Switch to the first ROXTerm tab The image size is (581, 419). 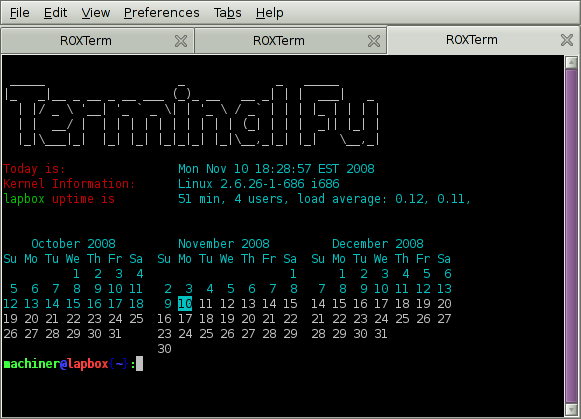86,41
